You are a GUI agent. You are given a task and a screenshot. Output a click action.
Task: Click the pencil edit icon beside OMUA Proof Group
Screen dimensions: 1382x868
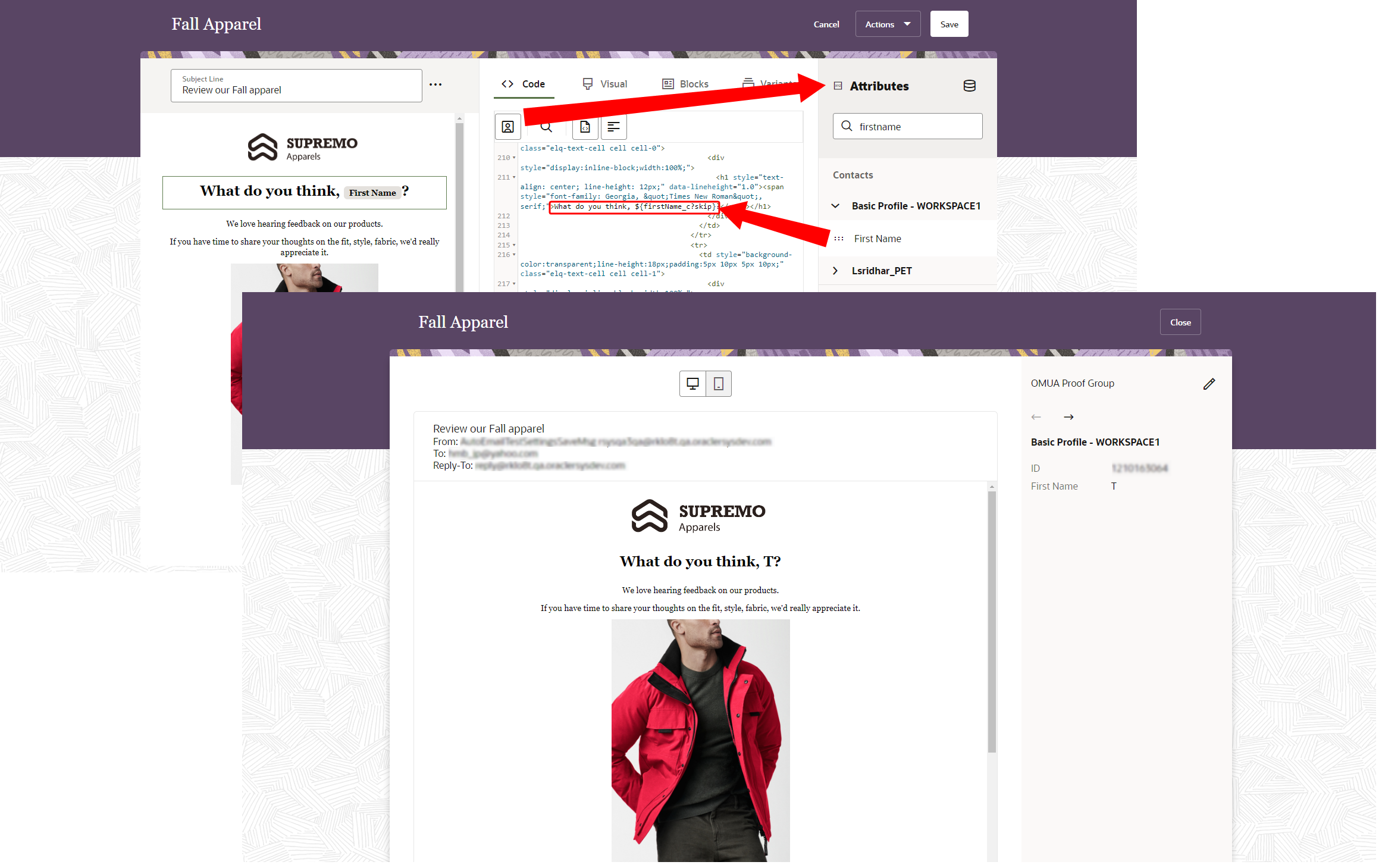[x=1209, y=384]
